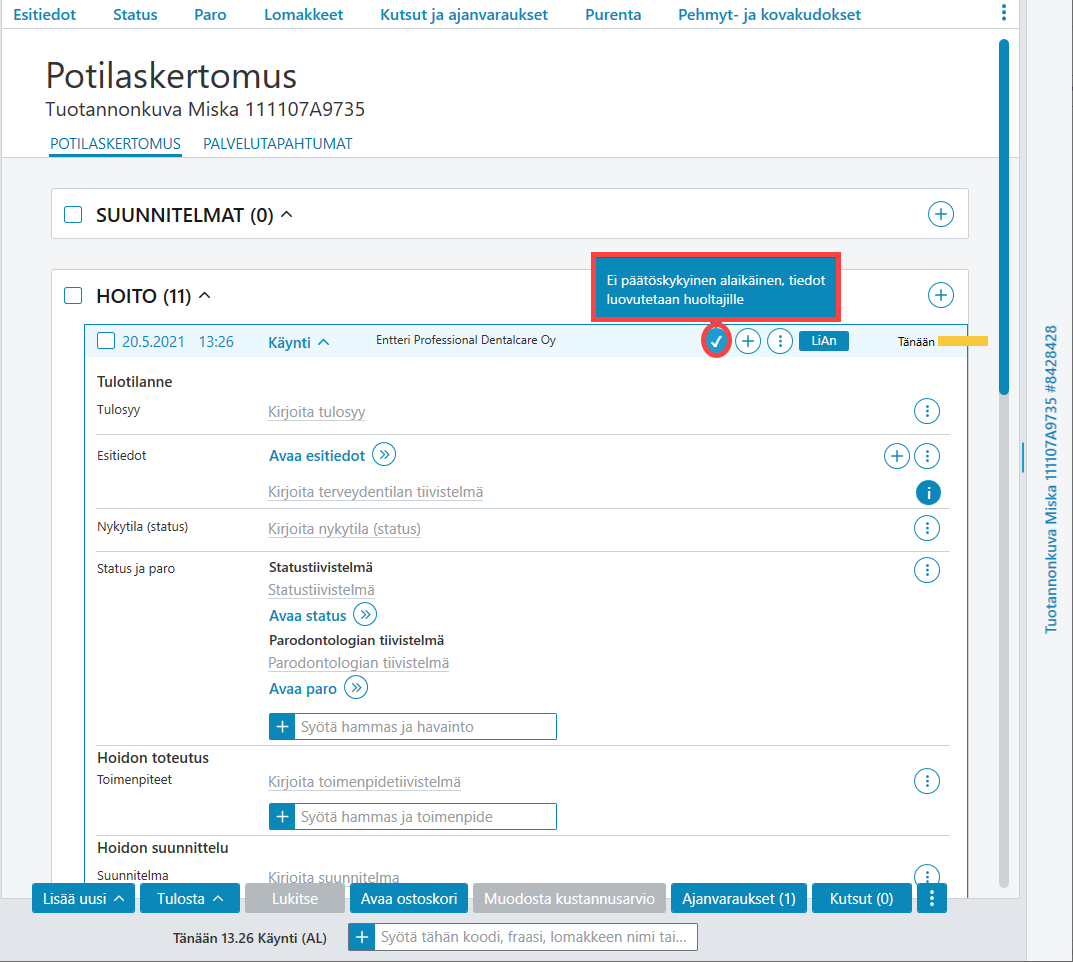Click the Kutsut (0) button
1073x962 pixels.
tap(862, 898)
